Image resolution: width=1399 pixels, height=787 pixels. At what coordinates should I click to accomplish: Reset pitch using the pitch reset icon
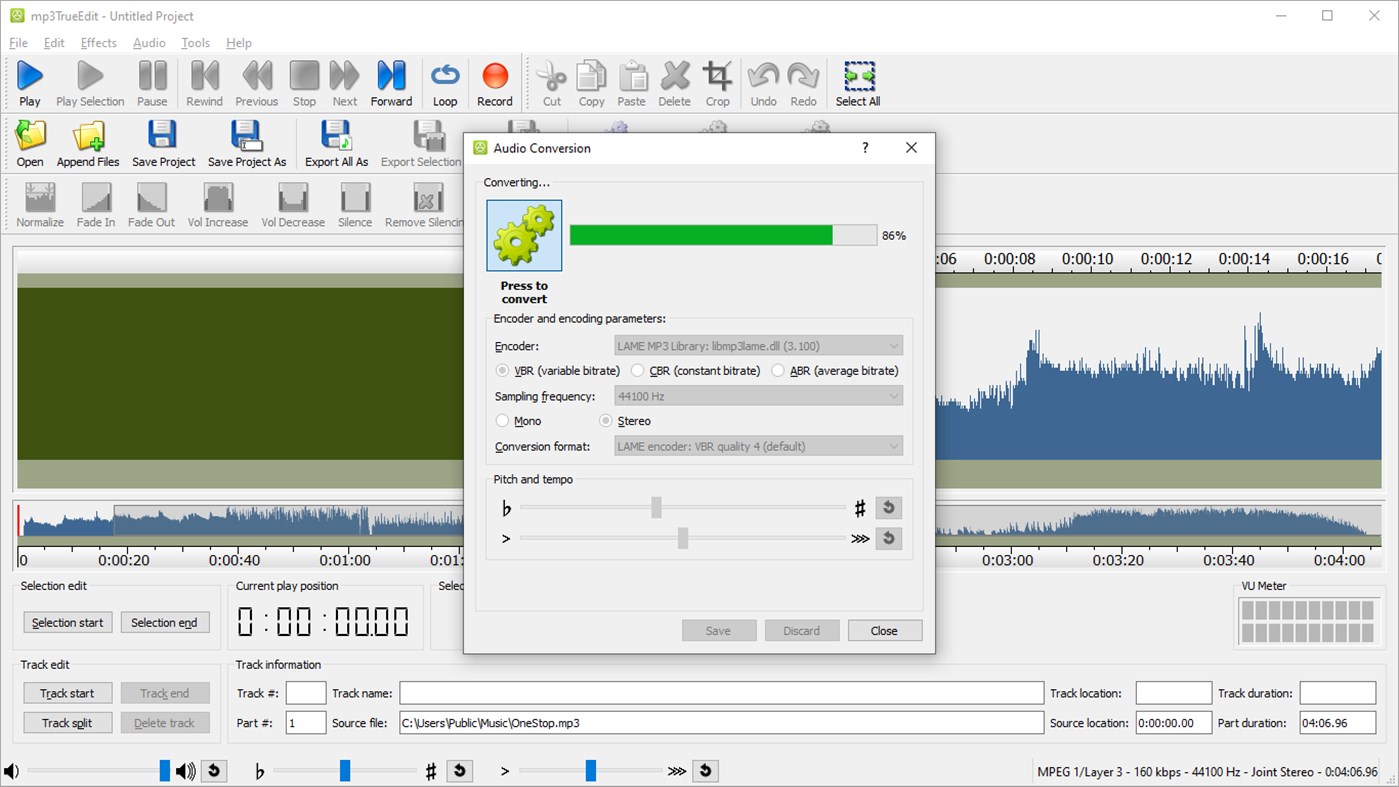tap(888, 507)
